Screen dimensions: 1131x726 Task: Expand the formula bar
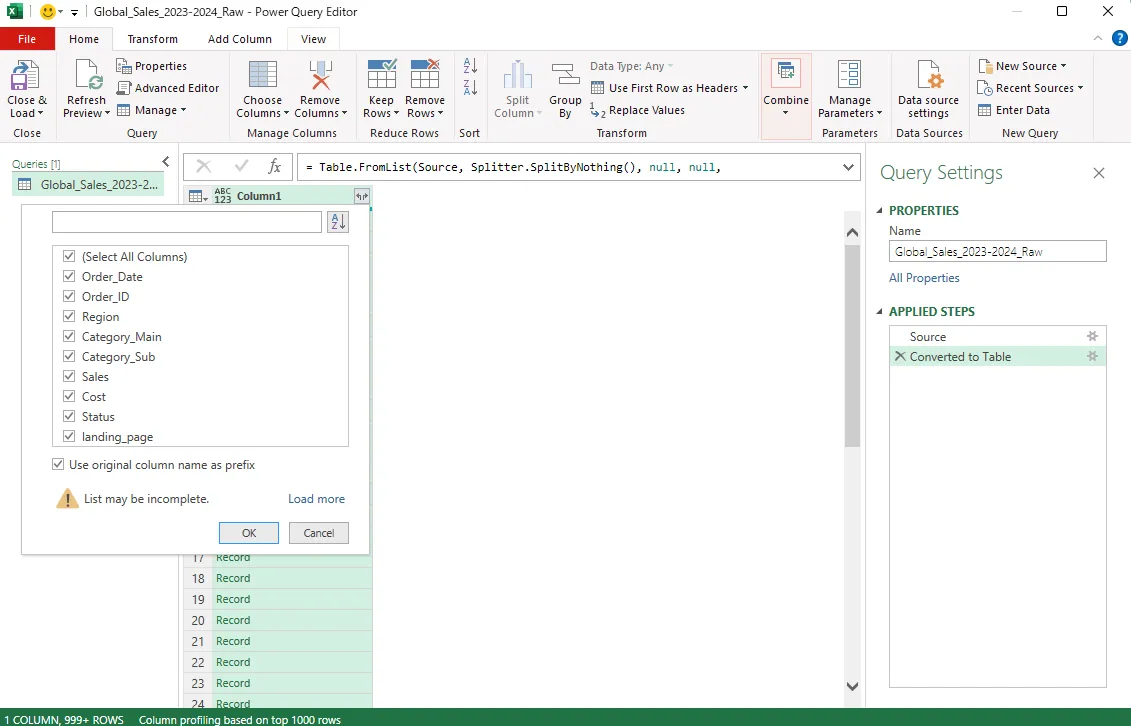click(x=848, y=167)
